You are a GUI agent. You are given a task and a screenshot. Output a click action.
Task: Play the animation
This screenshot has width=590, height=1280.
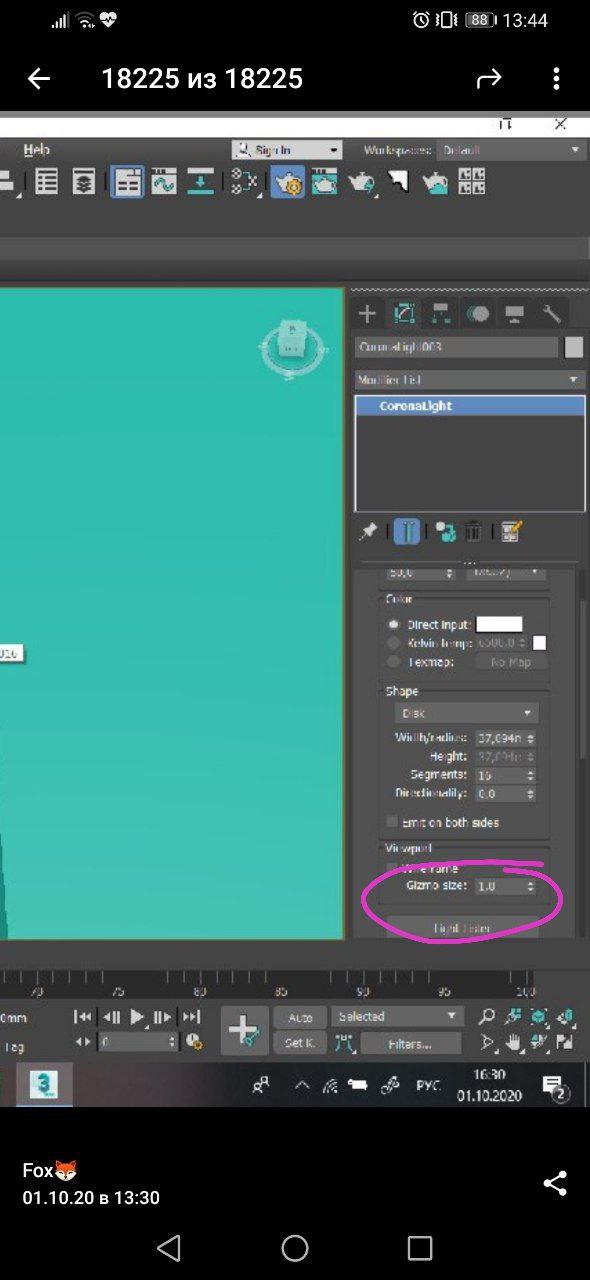pos(138,1017)
